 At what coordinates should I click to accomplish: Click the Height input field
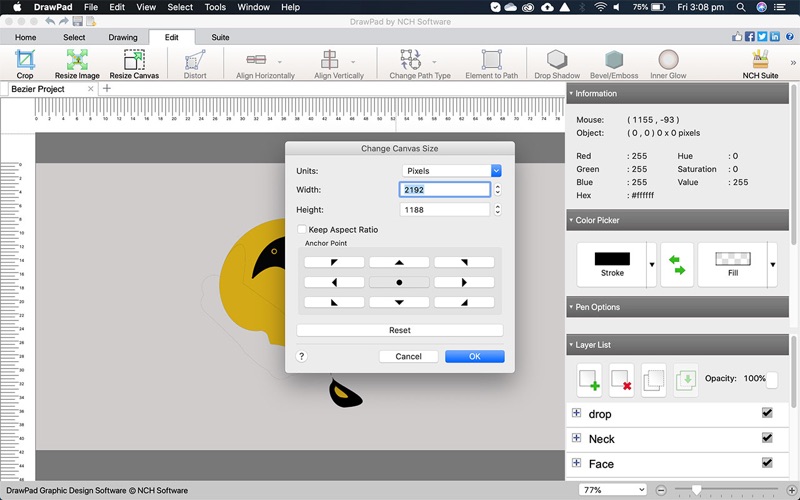(x=445, y=210)
